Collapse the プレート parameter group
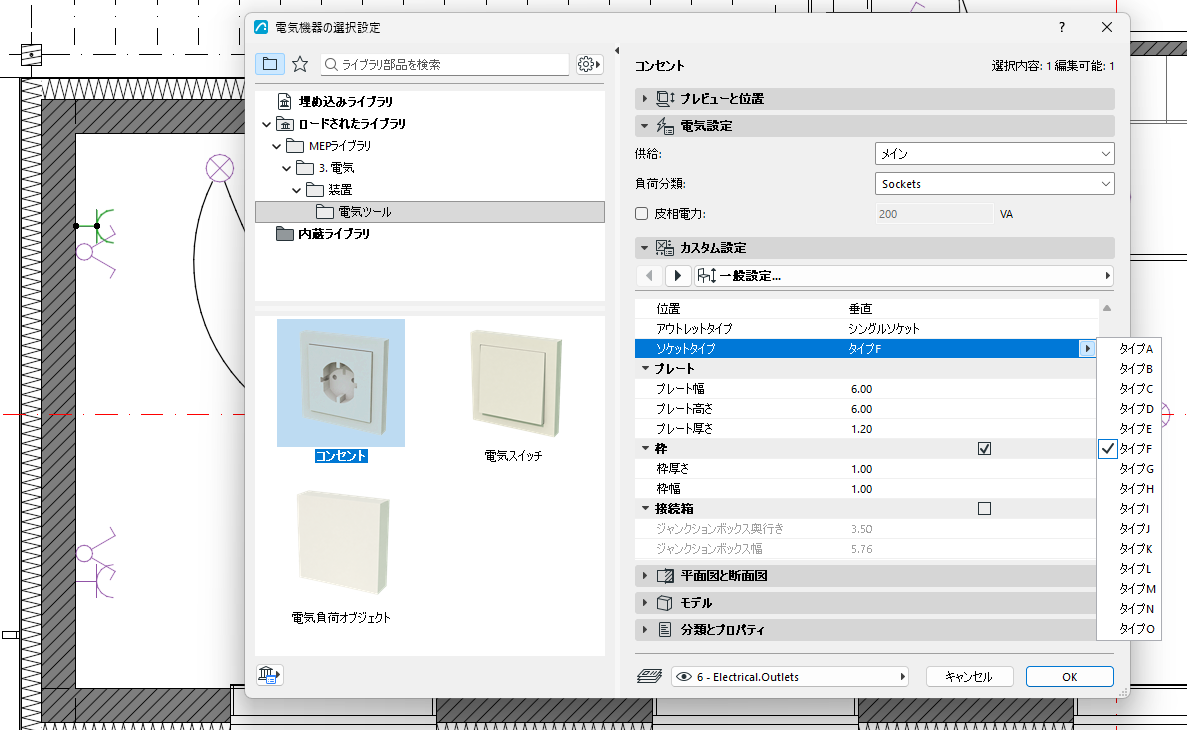The width and height of the screenshot is (1187, 730). pos(645,369)
